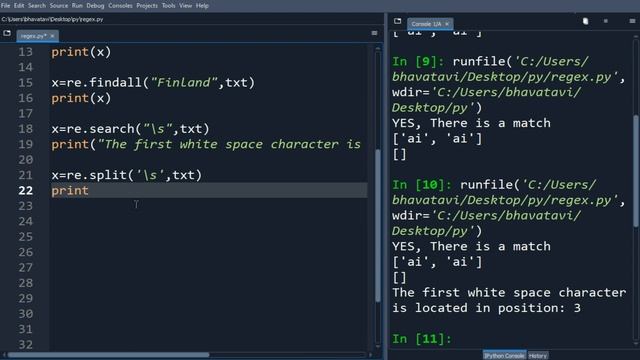
Task: Switch to the IPython Console tab
Action: point(504,356)
